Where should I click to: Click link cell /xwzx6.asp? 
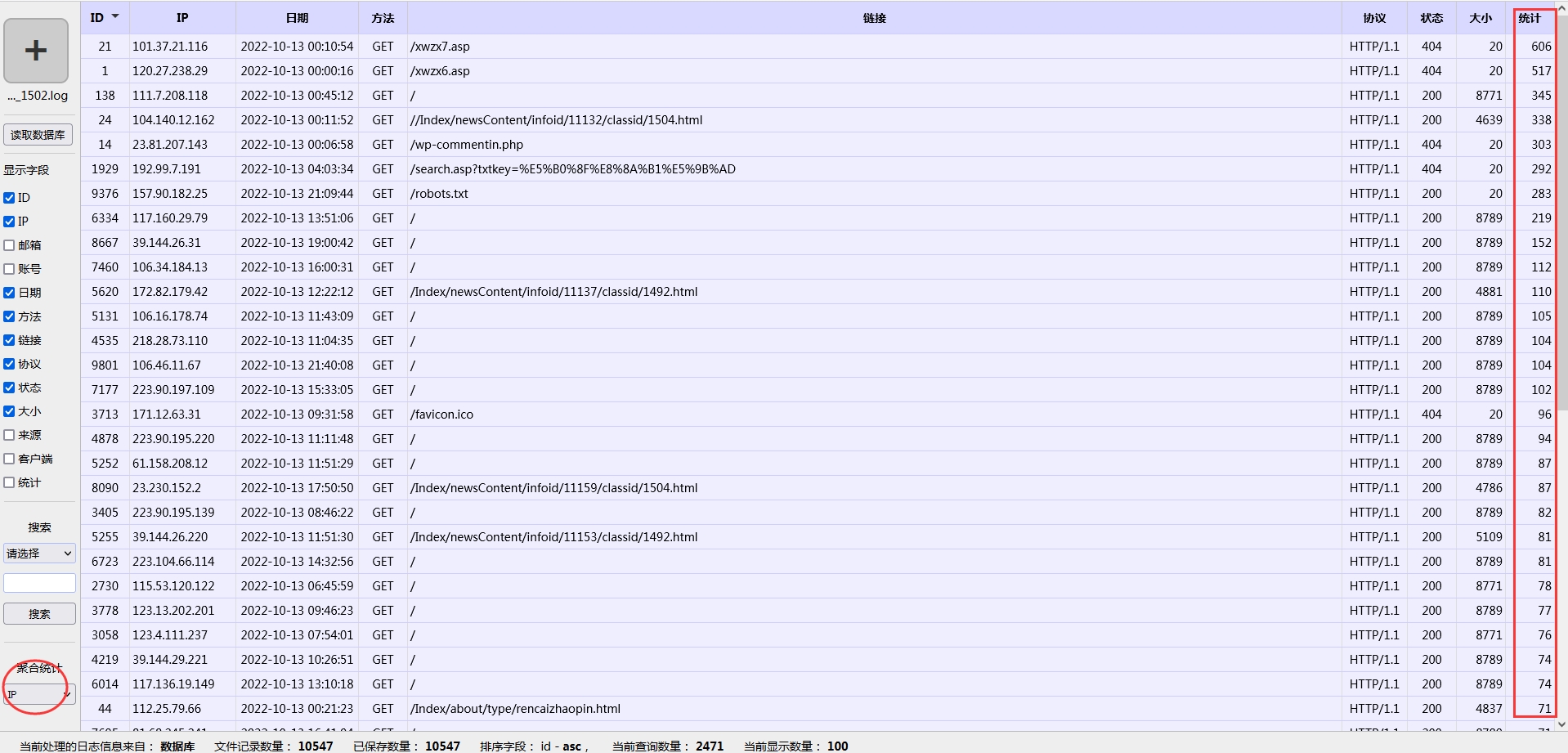coord(440,71)
